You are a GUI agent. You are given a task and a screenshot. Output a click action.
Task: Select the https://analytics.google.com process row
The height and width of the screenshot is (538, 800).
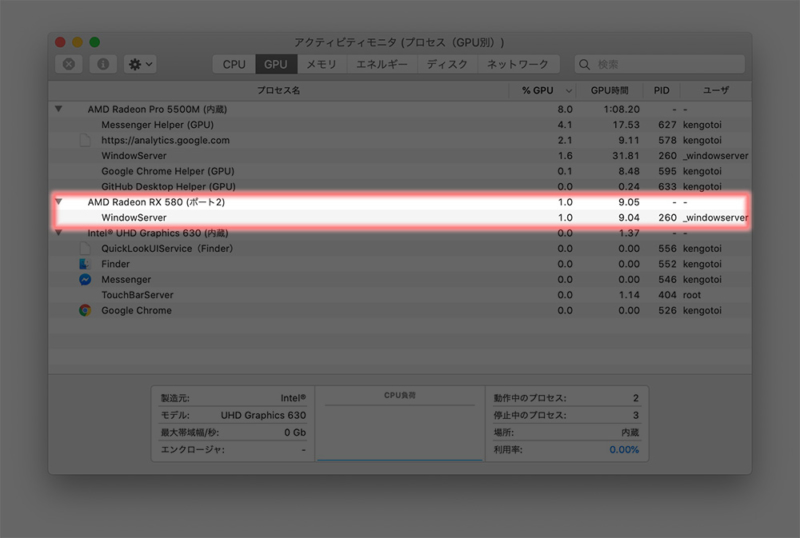point(399,140)
